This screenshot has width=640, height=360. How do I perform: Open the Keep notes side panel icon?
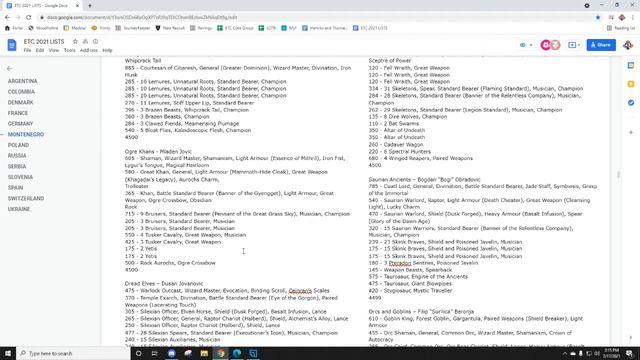[631, 84]
